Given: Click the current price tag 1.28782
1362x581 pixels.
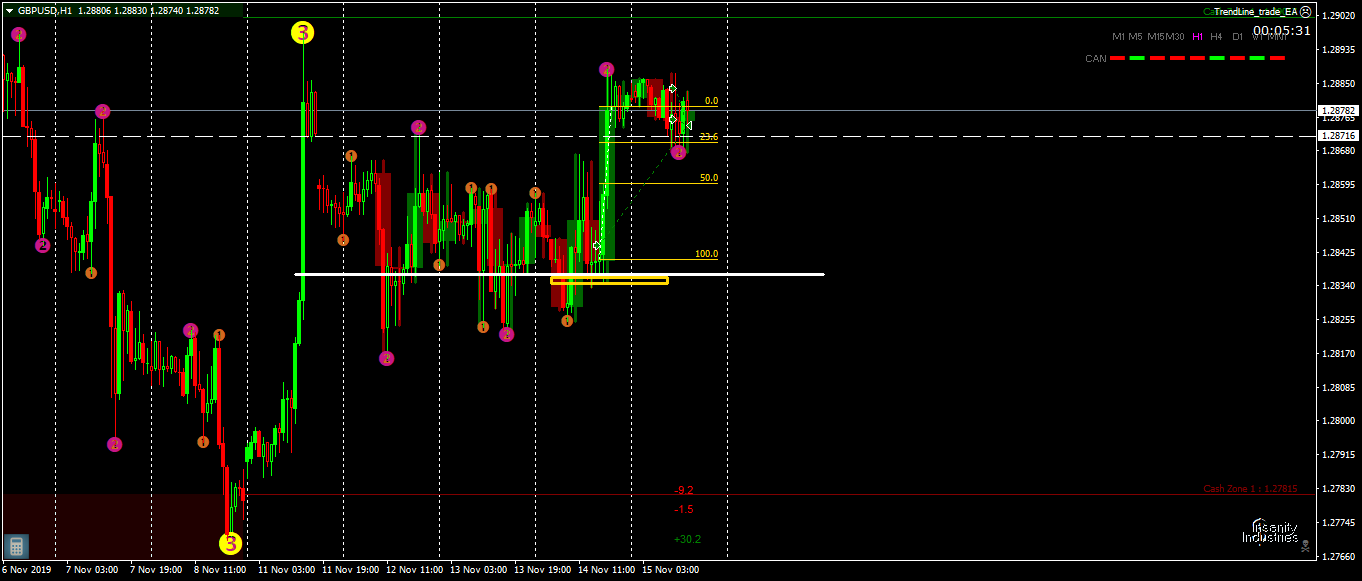Looking at the screenshot, I should tap(1338, 110).
